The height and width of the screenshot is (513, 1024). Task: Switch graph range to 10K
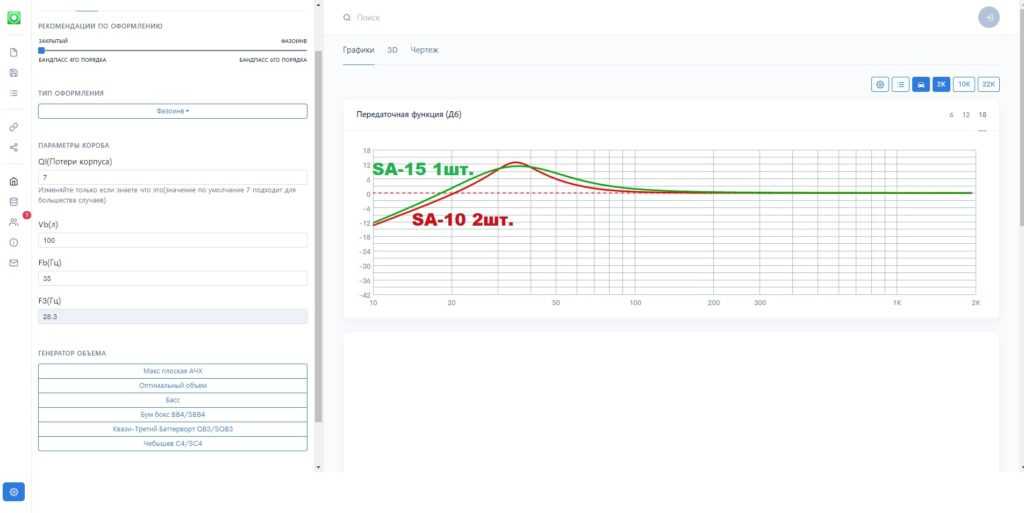coord(964,85)
